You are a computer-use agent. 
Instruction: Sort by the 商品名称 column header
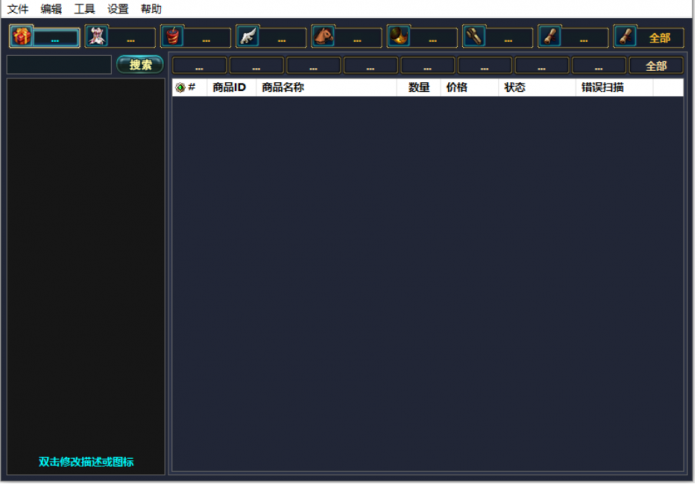pyautogui.click(x=283, y=88)
